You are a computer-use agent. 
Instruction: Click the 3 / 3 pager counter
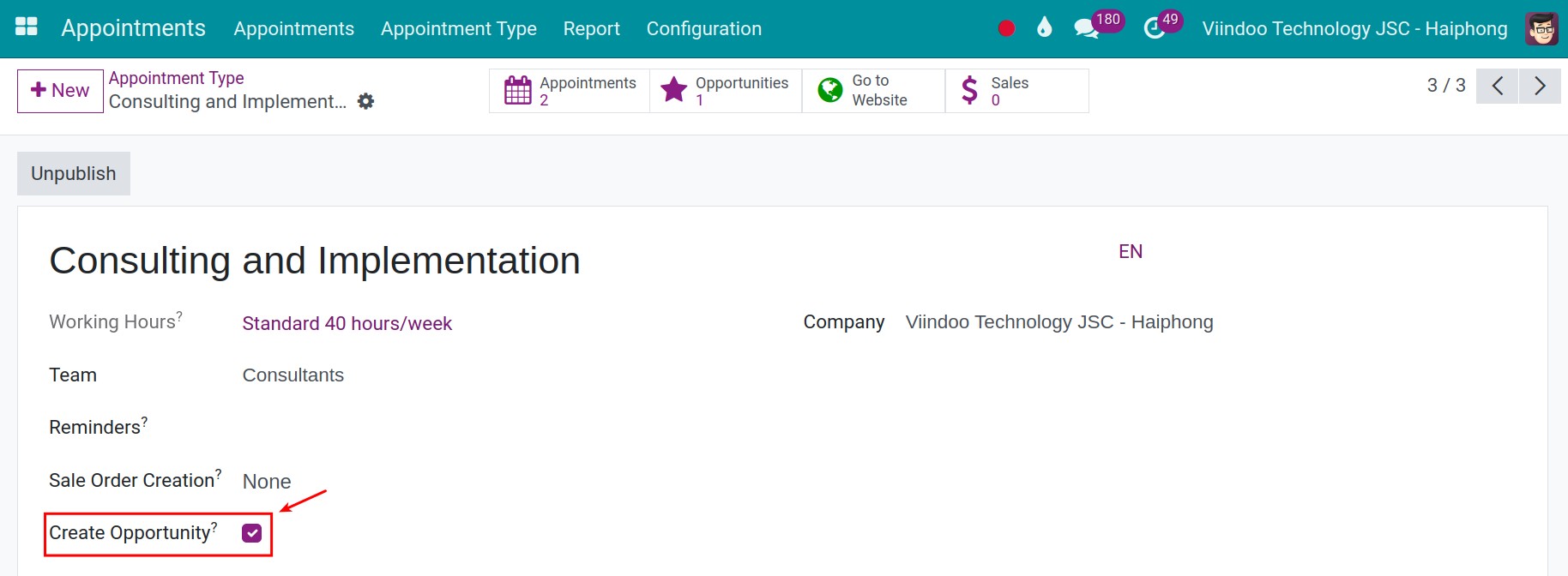(1446, 86)
